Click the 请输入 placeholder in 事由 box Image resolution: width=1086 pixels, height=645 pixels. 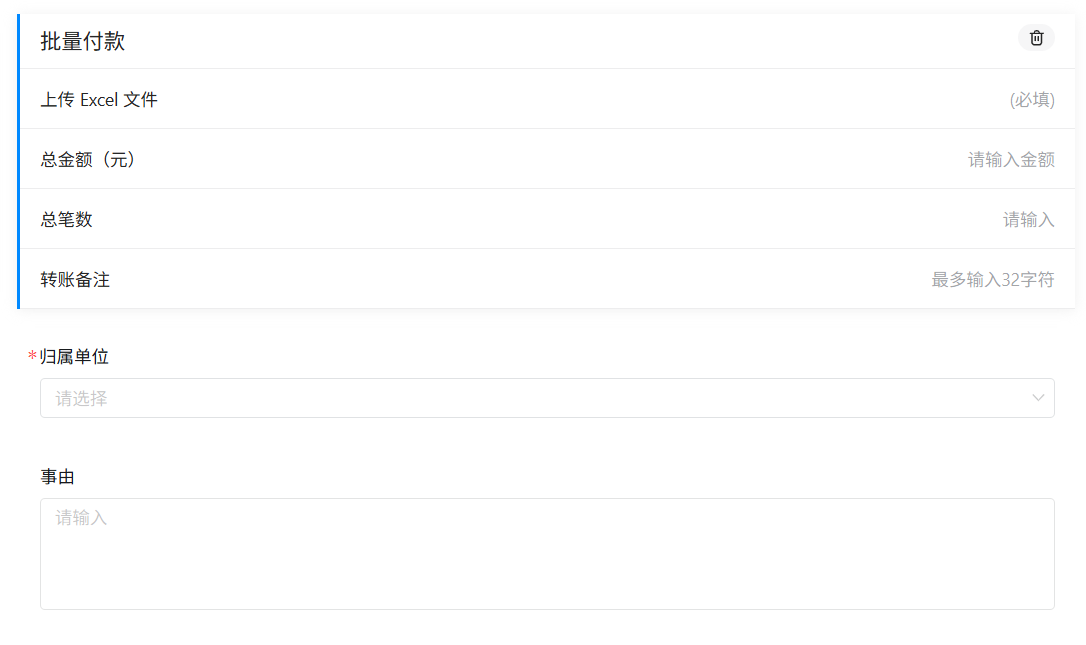81,518
